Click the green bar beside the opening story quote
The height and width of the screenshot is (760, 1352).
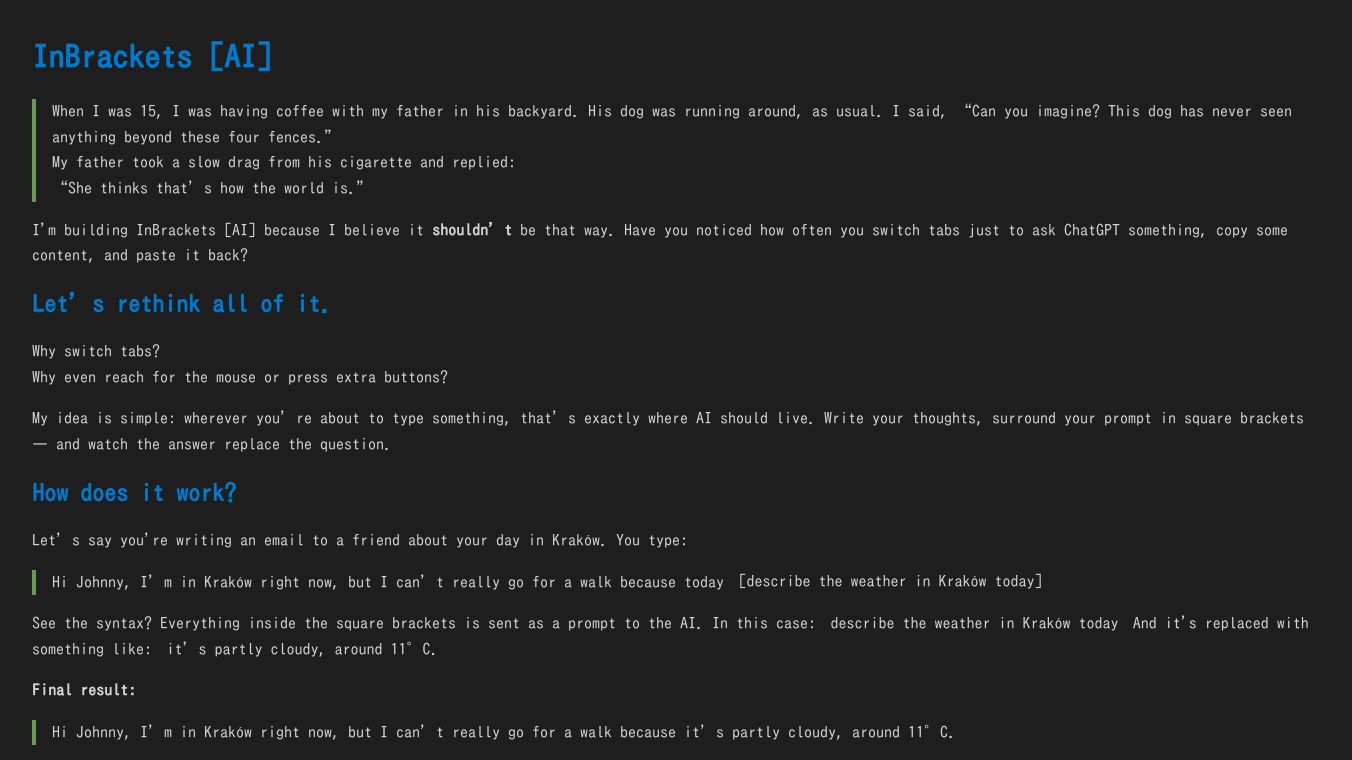pyautogui.click(x=34, y=150)
